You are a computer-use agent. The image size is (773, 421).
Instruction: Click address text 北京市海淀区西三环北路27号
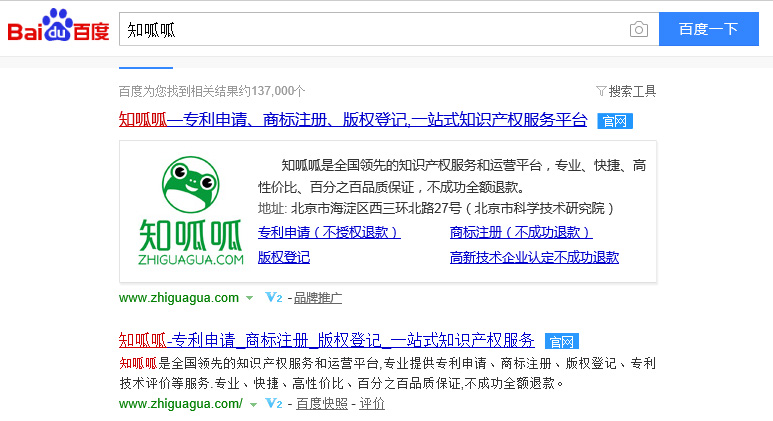click(376, 209)
